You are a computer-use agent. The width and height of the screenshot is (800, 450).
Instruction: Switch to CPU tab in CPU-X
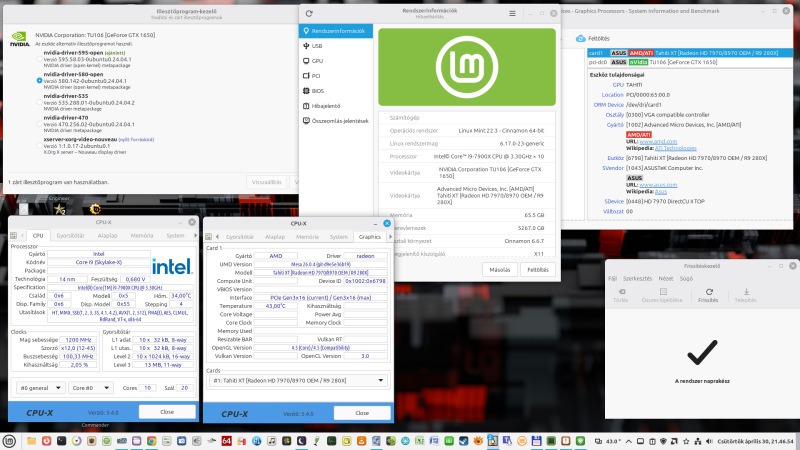tap(38, 236)
